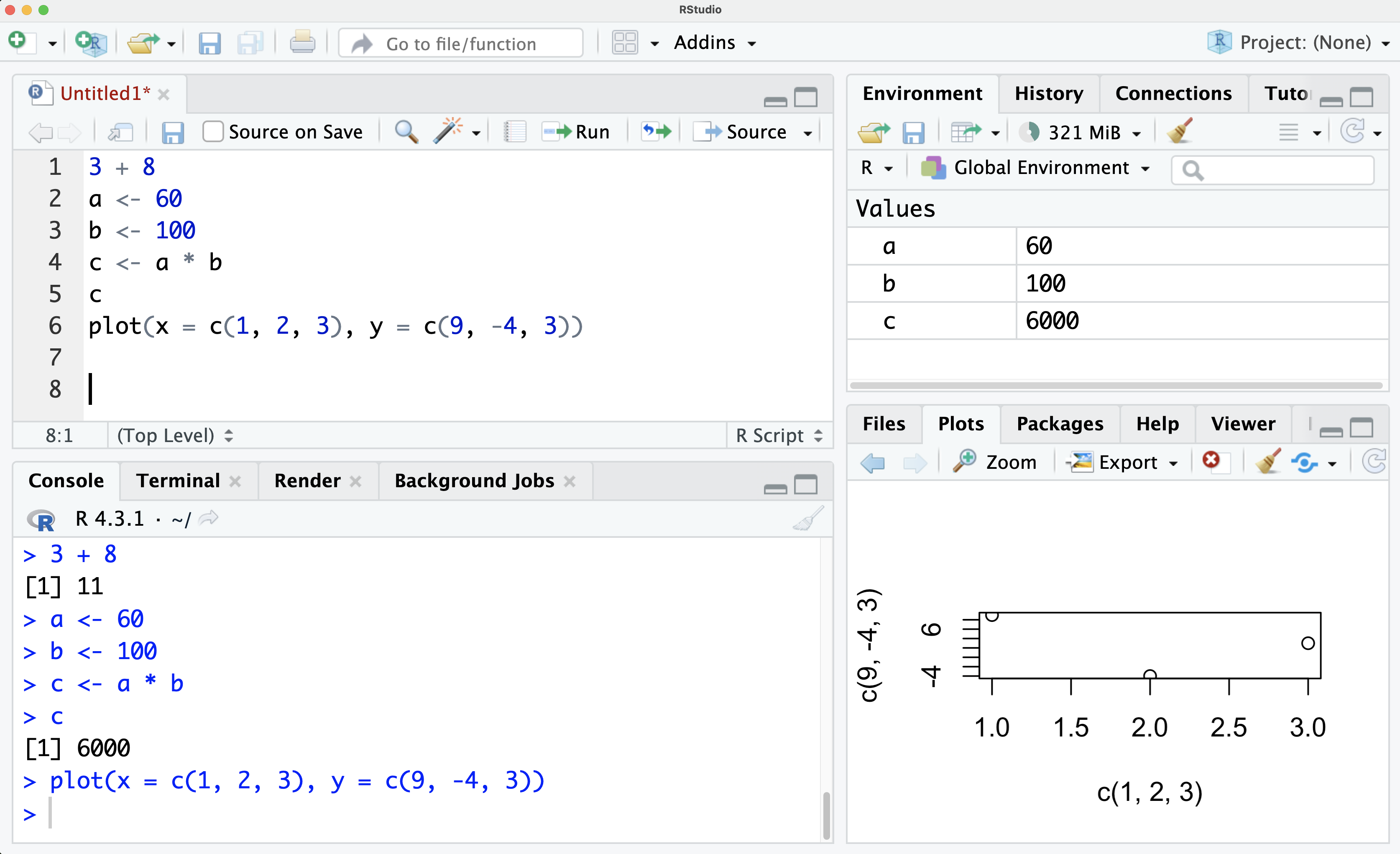Show next plot arrow

[x=915, y=463]
